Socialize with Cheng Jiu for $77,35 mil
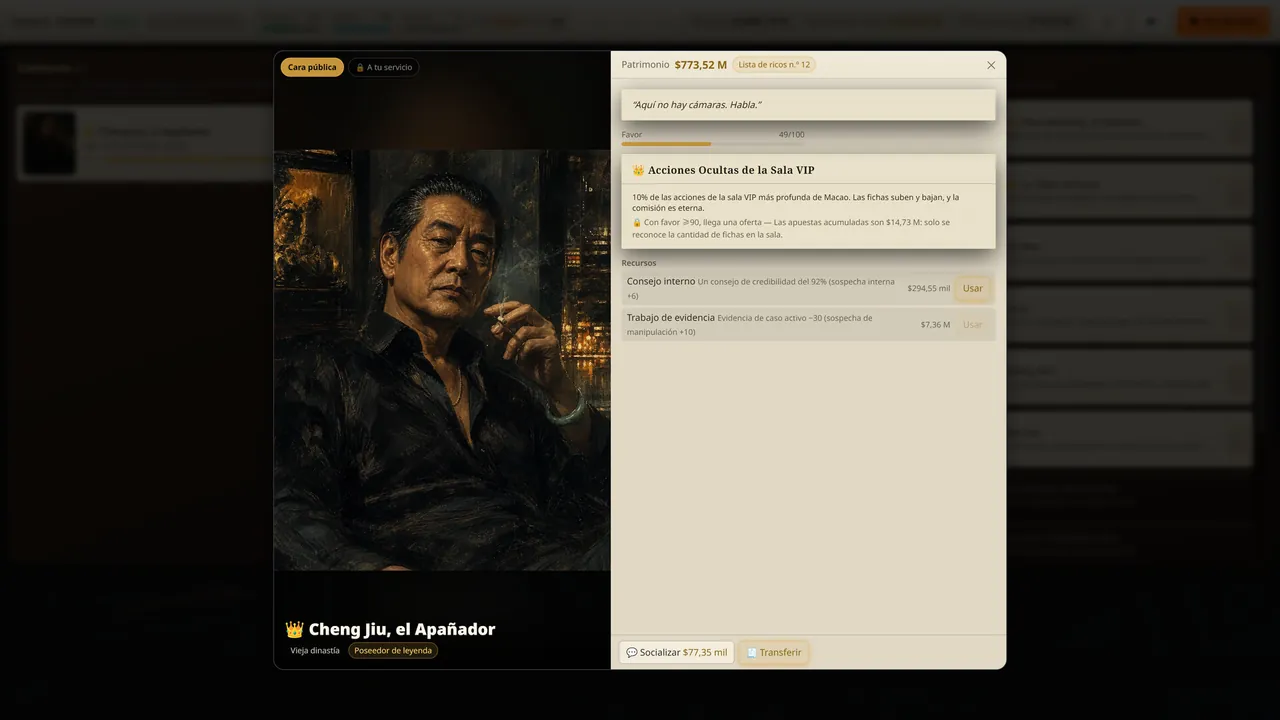 pos(677,653)
